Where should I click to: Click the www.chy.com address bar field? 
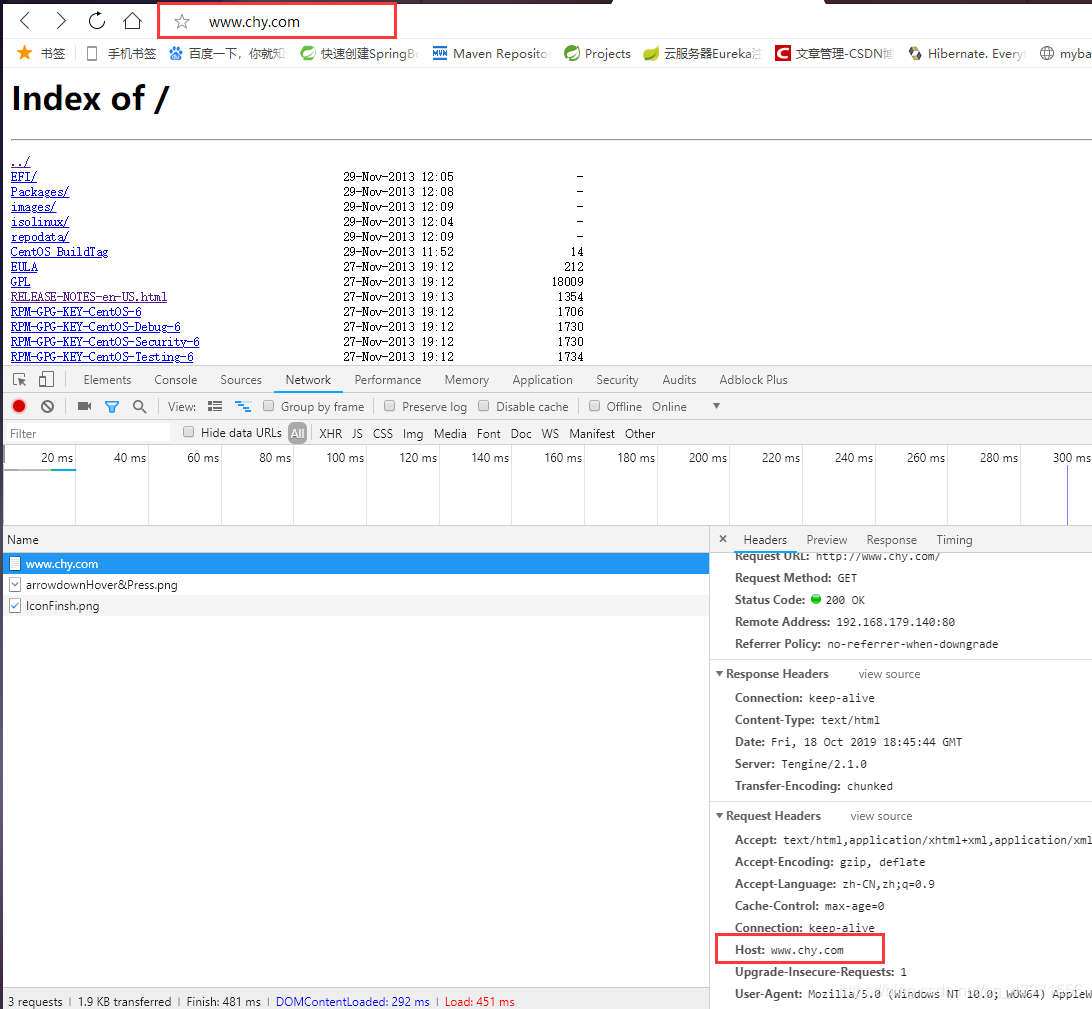coord(277,21)
